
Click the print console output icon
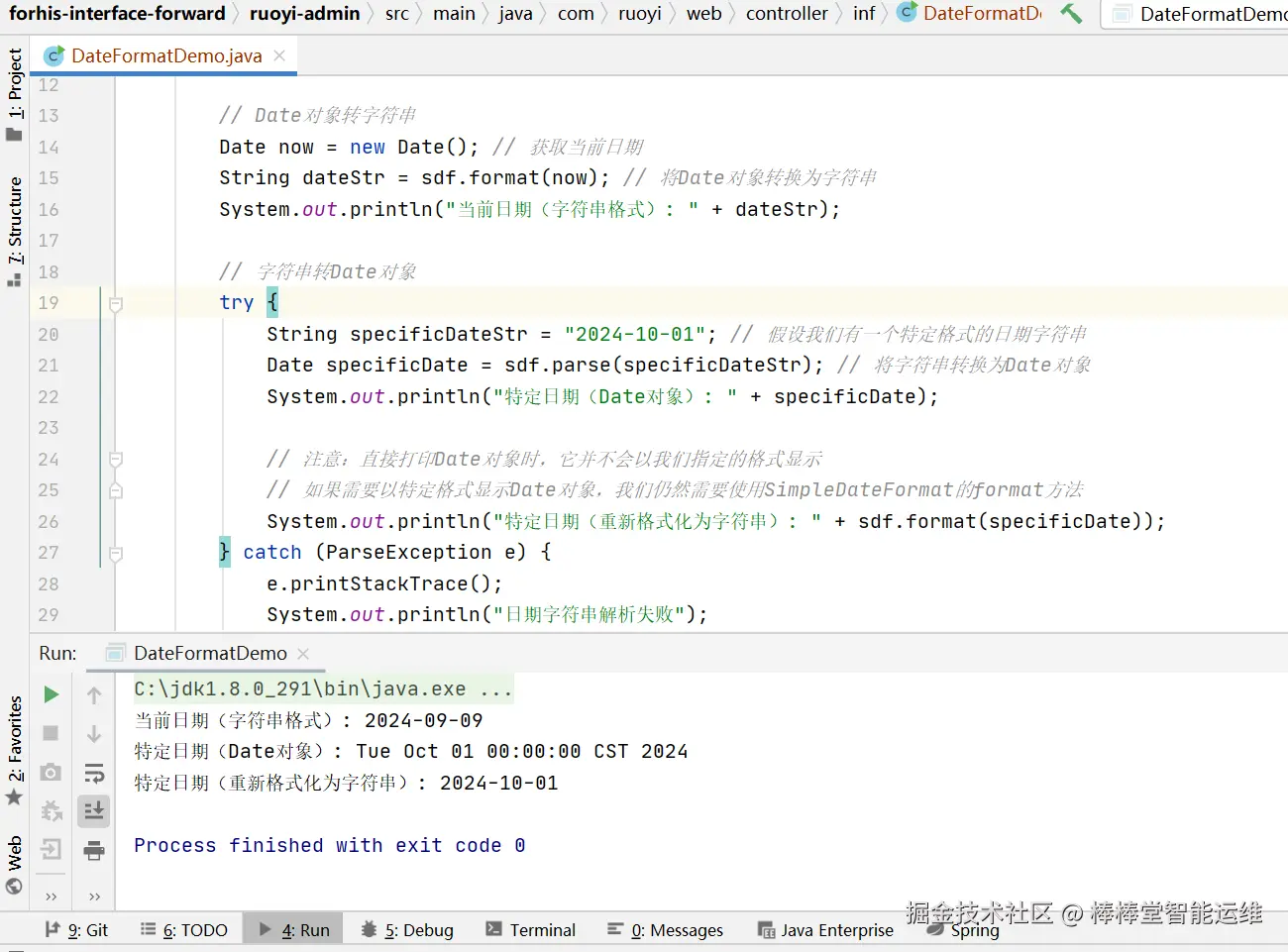pyautogui.click(x=94, y=850)
